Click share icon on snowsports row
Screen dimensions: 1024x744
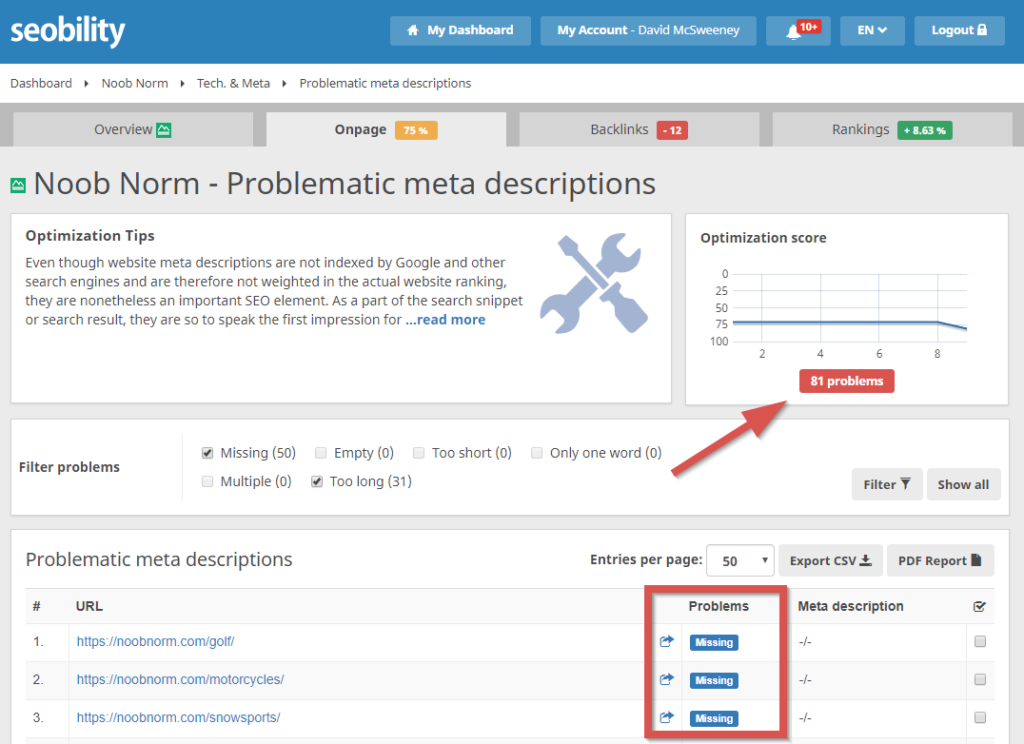tap(666, 717)
